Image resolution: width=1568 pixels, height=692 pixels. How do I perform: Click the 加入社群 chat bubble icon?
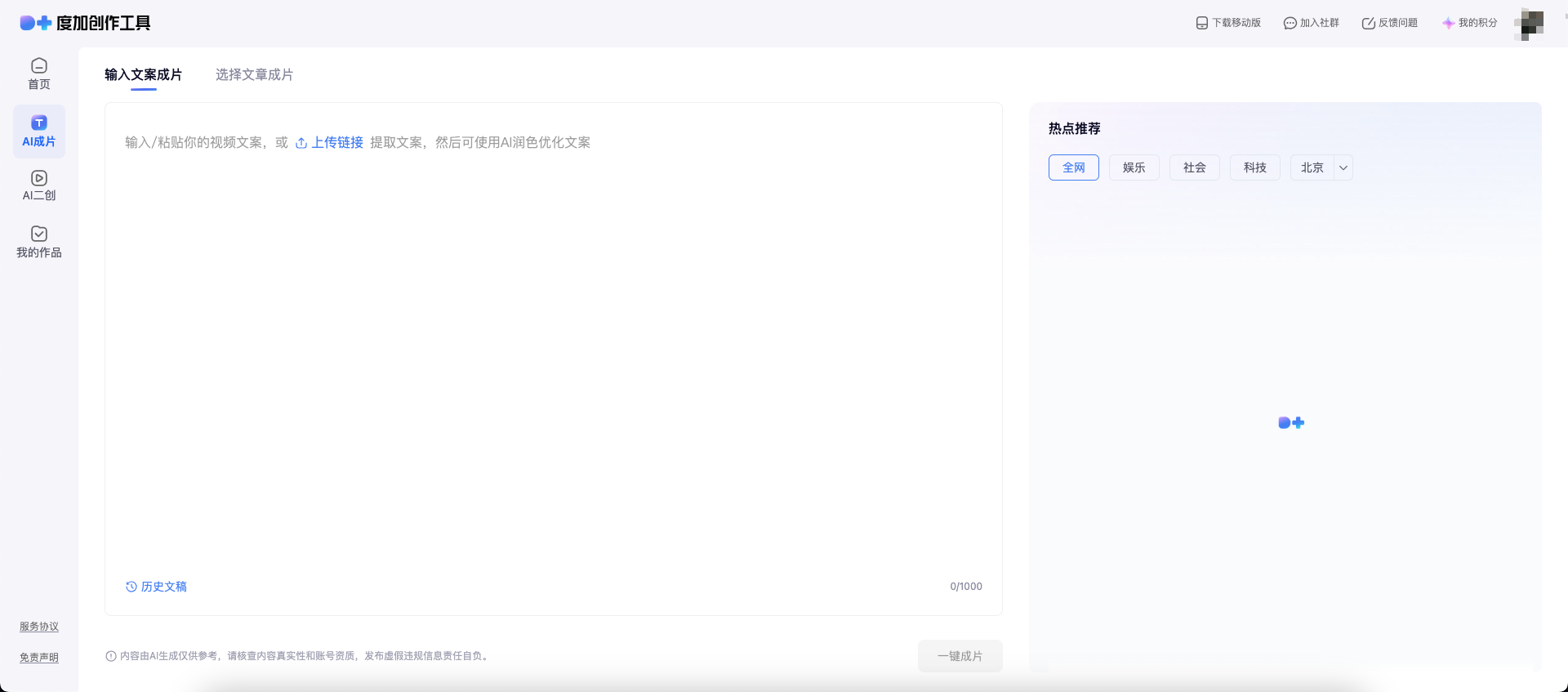click(1290, 23)
